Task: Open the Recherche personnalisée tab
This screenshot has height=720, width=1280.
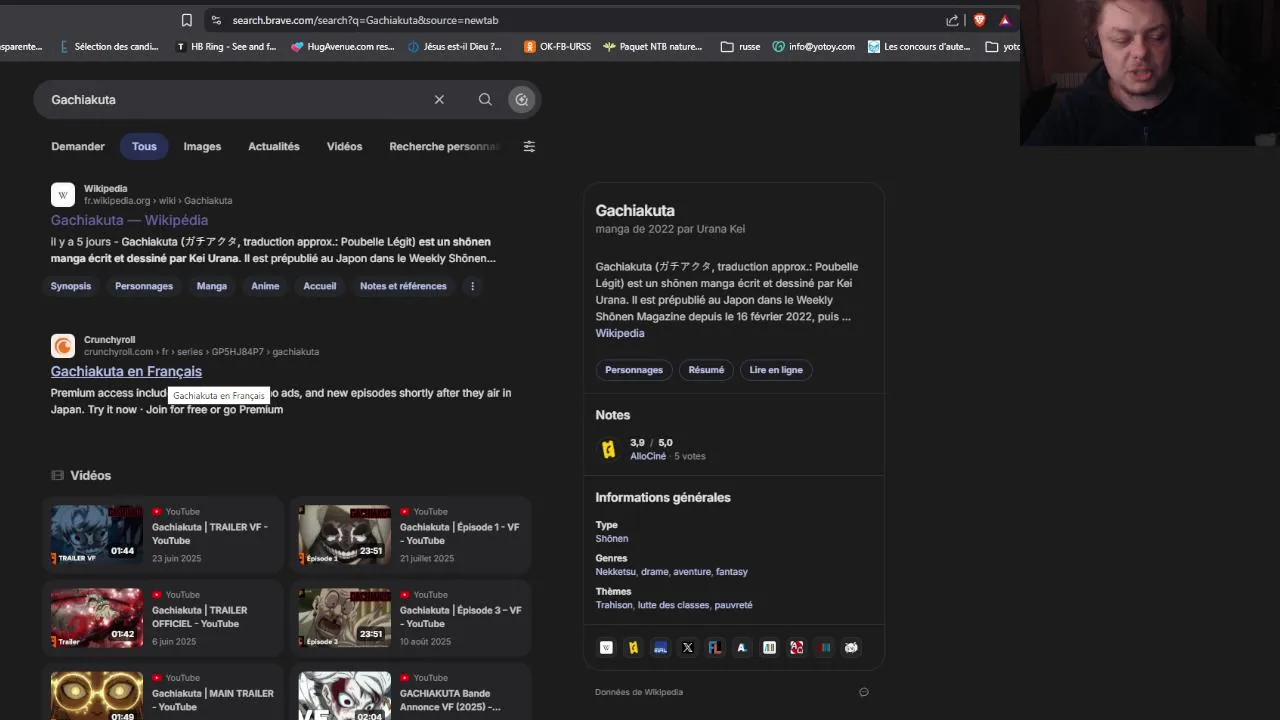Action: [444, 146]
